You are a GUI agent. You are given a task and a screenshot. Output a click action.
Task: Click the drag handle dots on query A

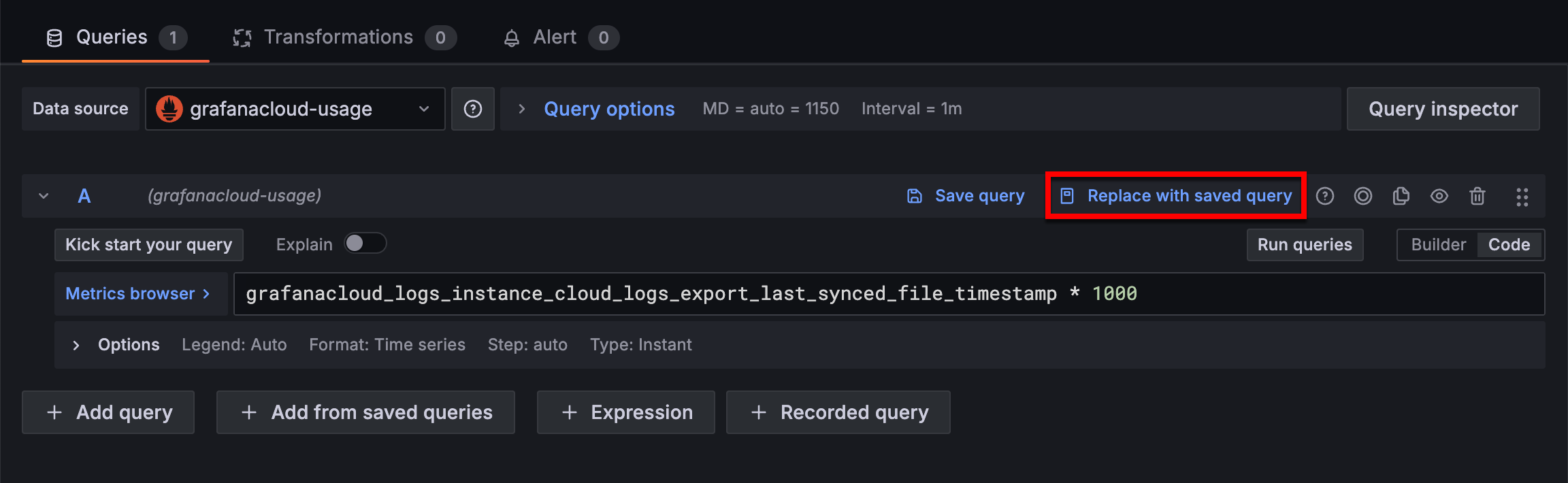click(1522, 197)
